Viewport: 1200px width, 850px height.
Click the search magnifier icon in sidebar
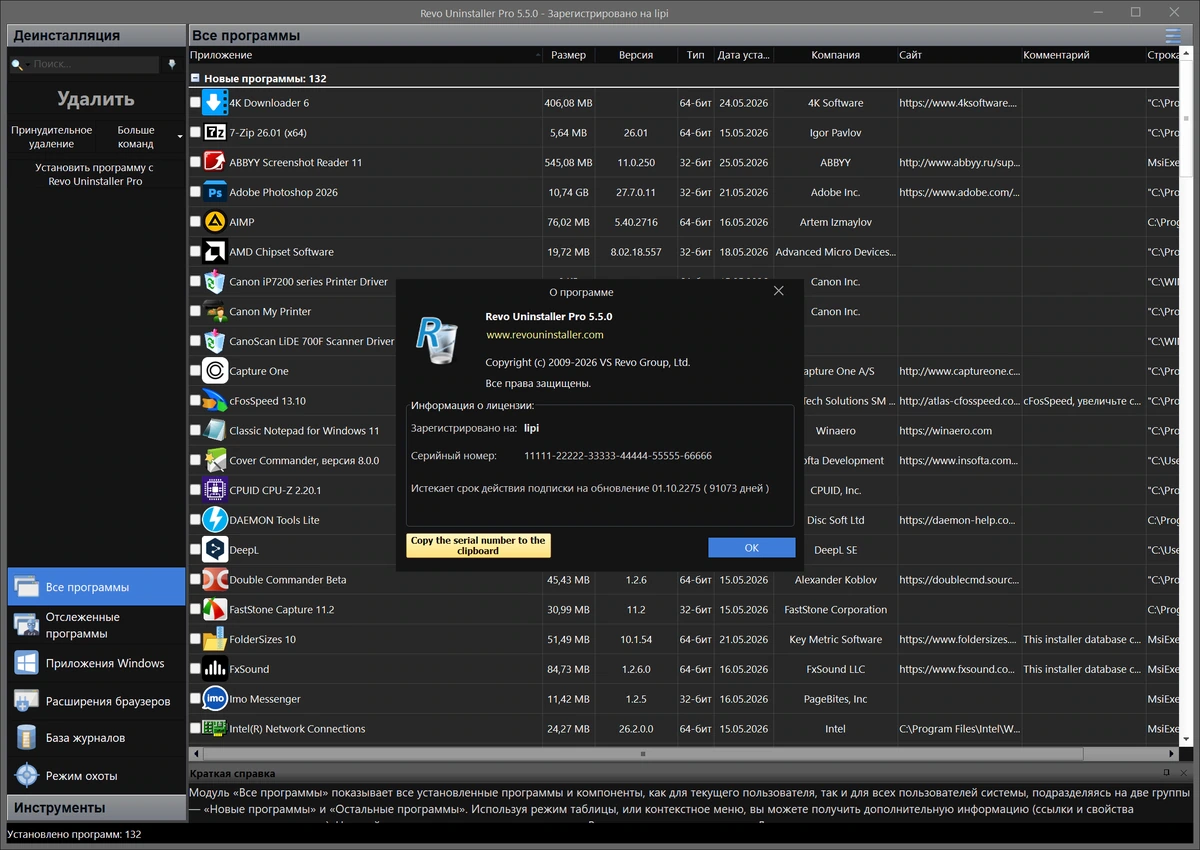(17, 65)
